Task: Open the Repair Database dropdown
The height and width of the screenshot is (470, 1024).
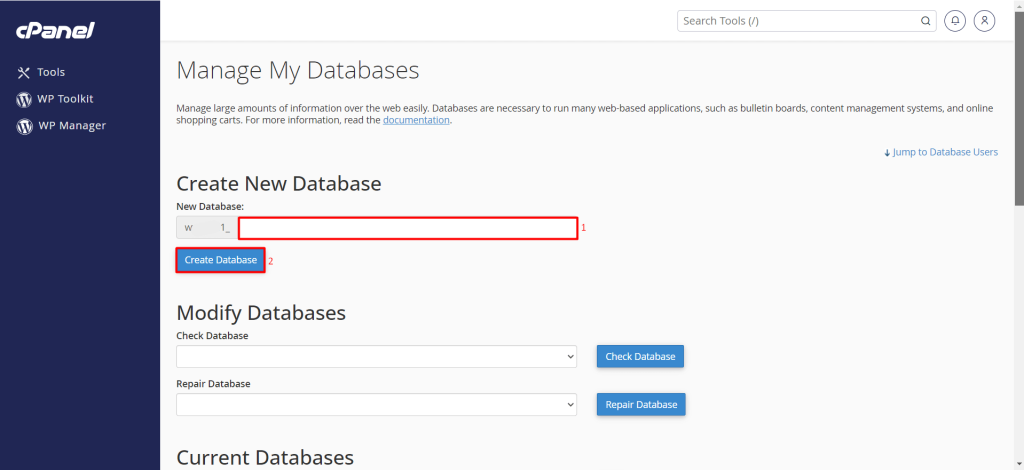Action: (377, 404)
